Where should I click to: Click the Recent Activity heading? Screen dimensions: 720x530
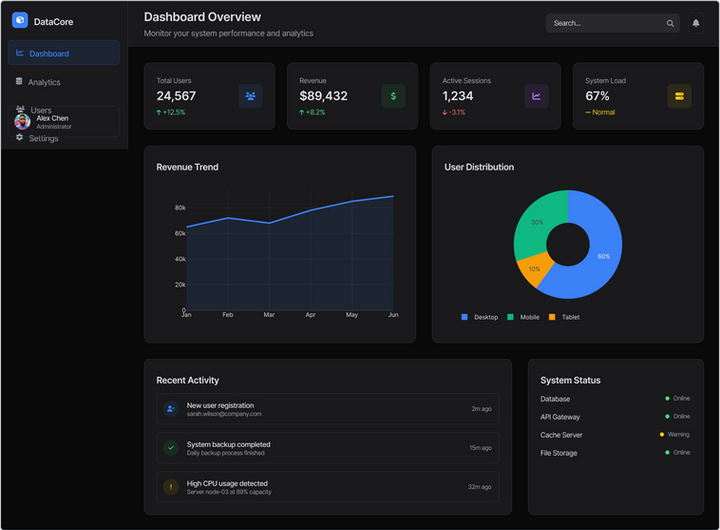coord(187,380)
